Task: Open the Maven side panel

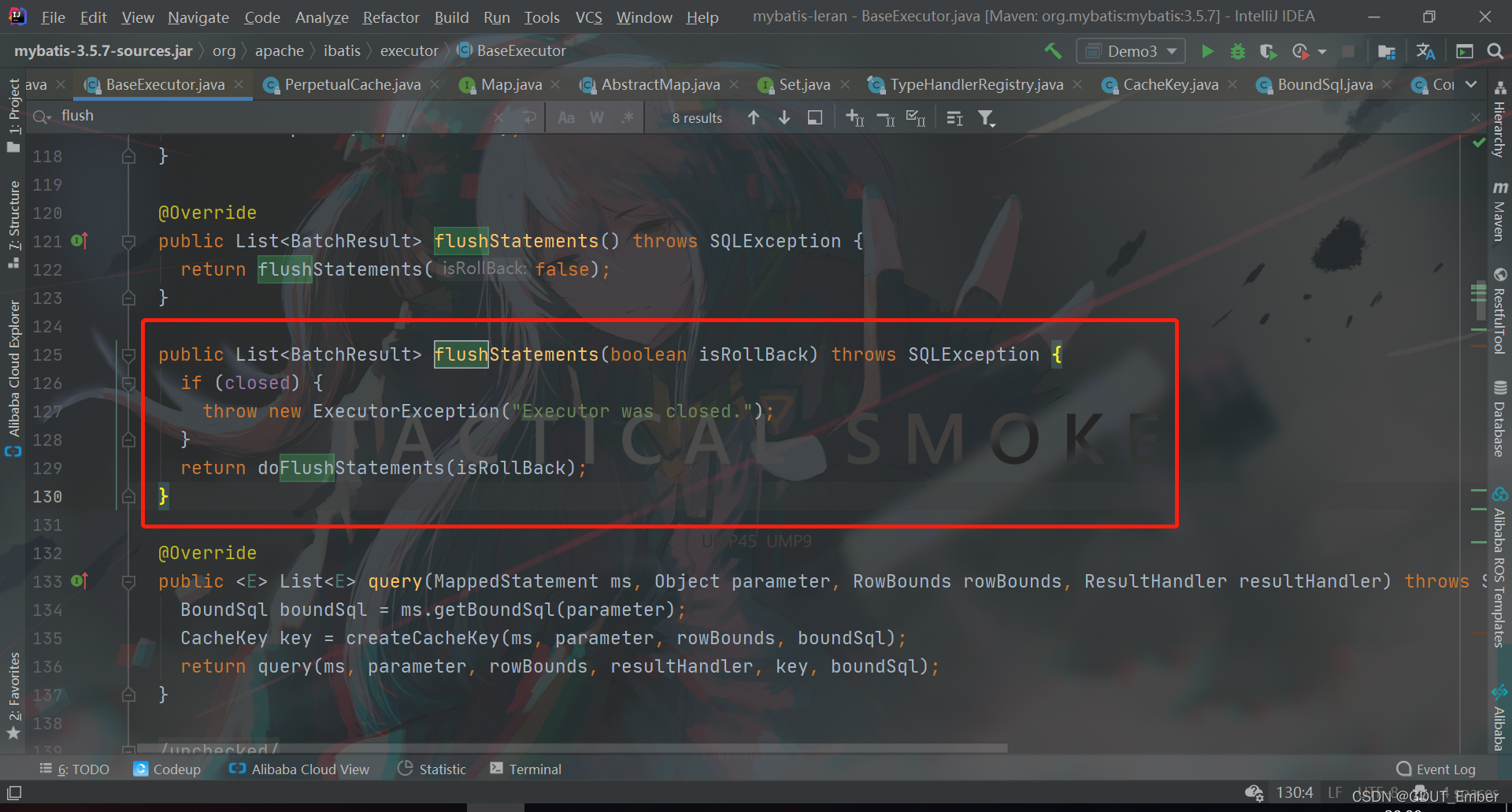Action: click(x=1499, y=211)
